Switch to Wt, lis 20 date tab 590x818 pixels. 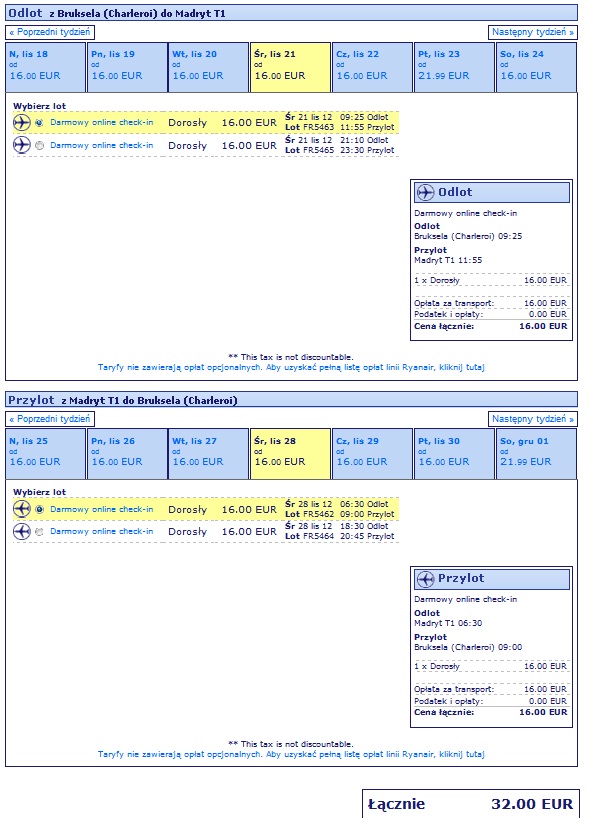[x=209, y=67]
